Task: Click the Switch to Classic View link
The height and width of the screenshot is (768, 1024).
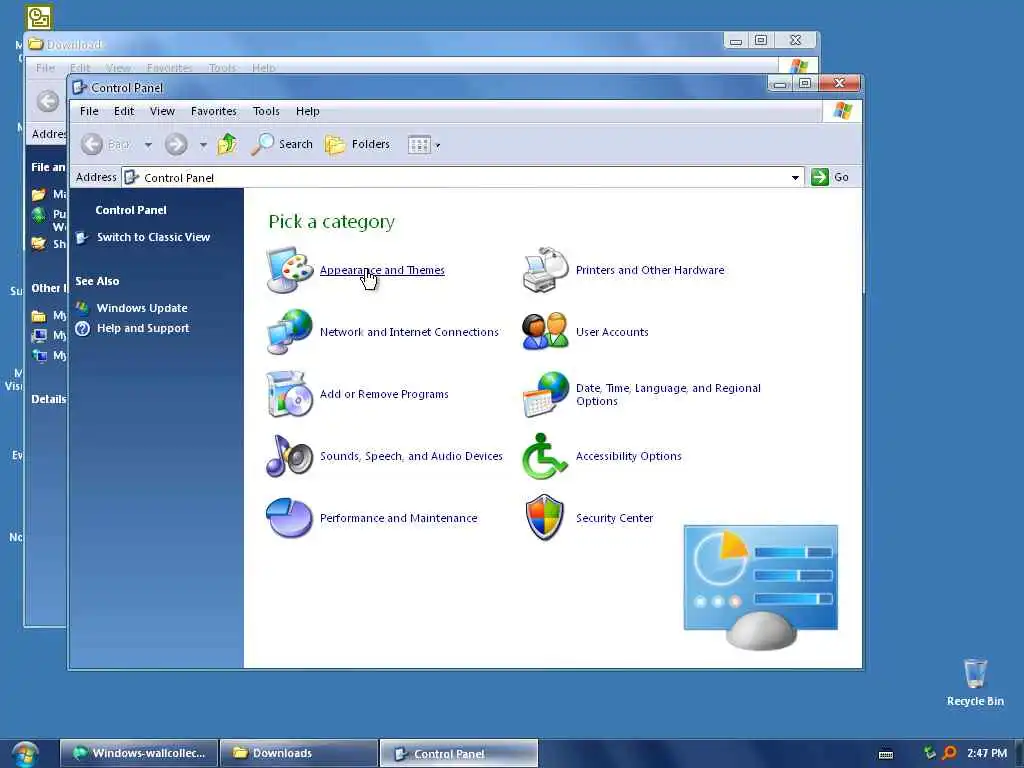Action: (x=153, y=237)
